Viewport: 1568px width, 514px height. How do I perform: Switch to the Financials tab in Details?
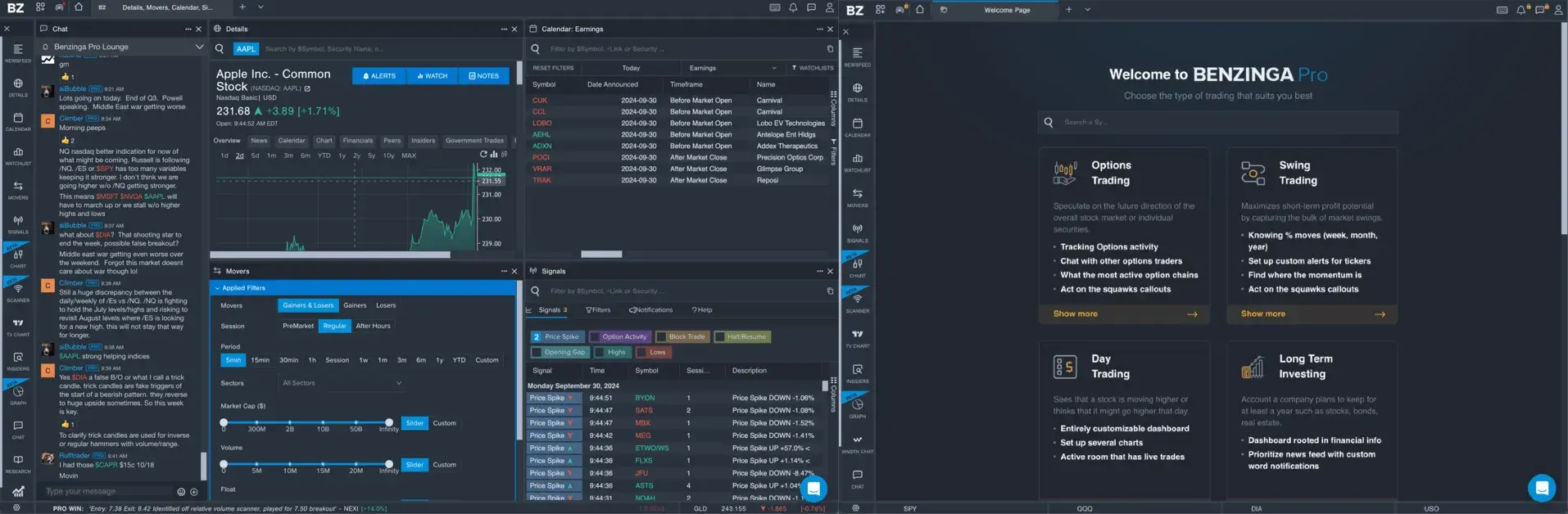click(357, 141)
